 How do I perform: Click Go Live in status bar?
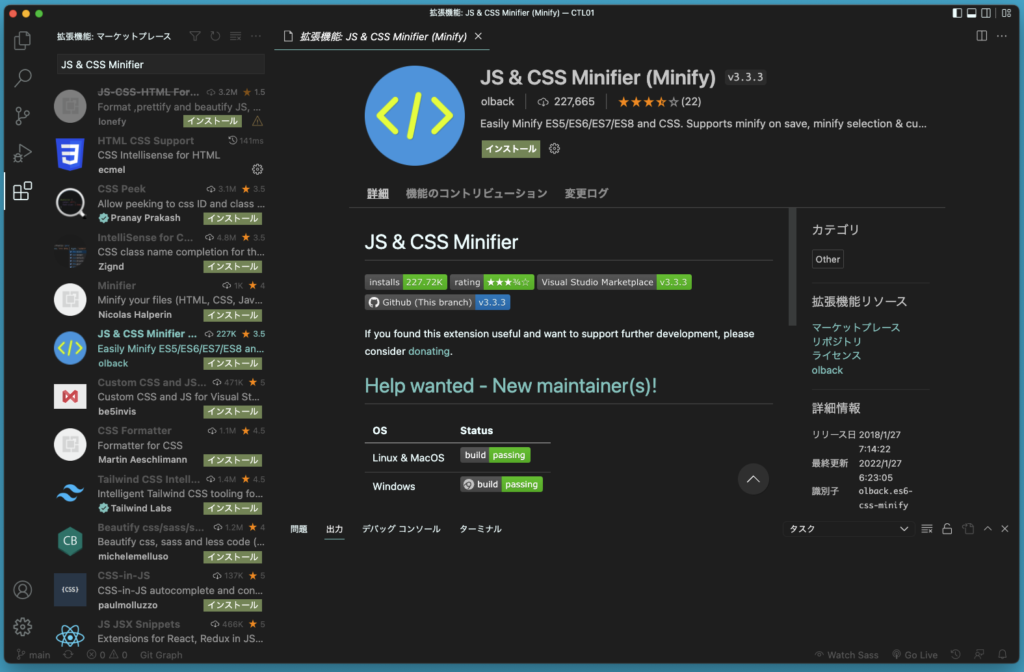click(915, 654)
